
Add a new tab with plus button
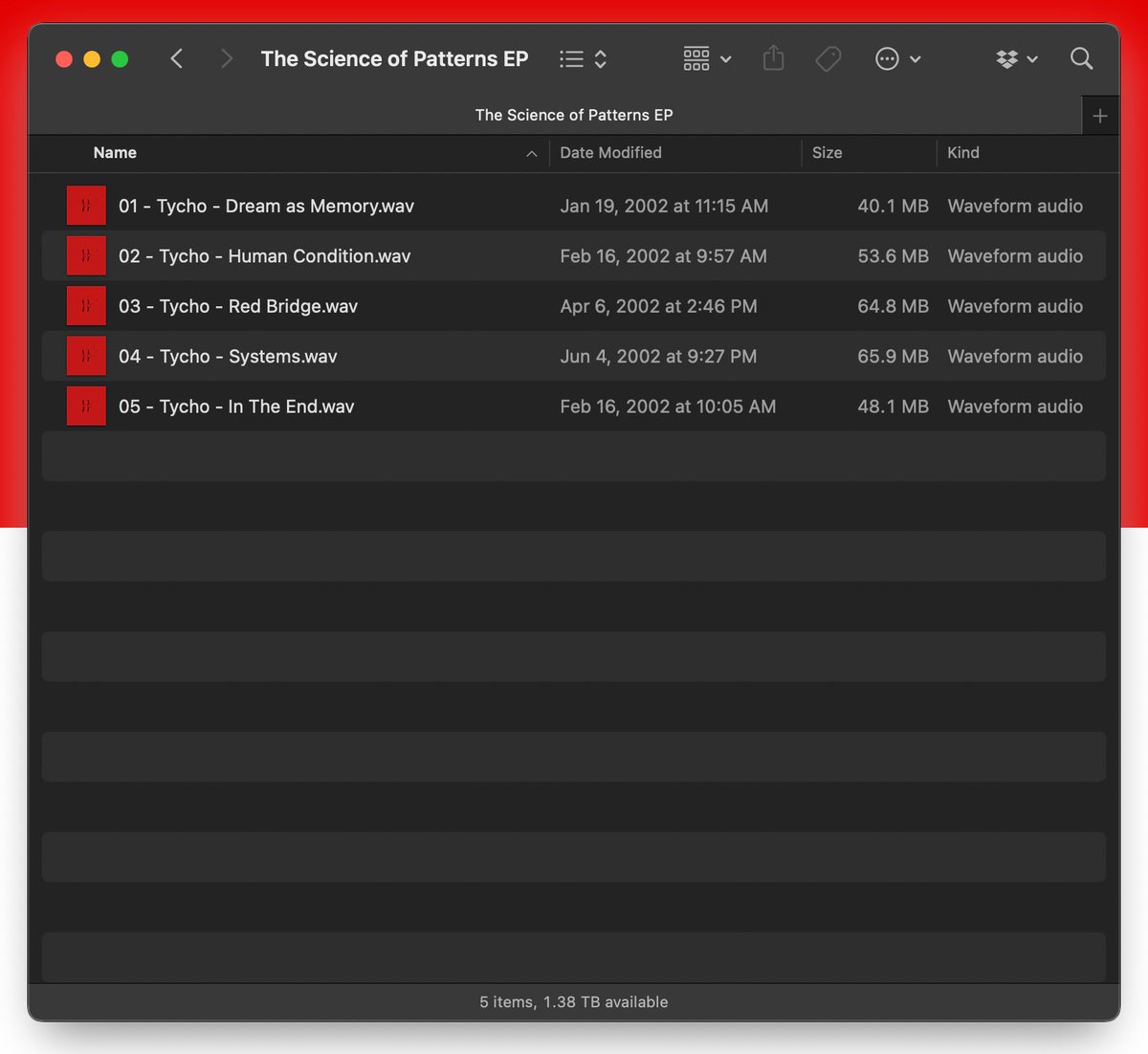1100,116
